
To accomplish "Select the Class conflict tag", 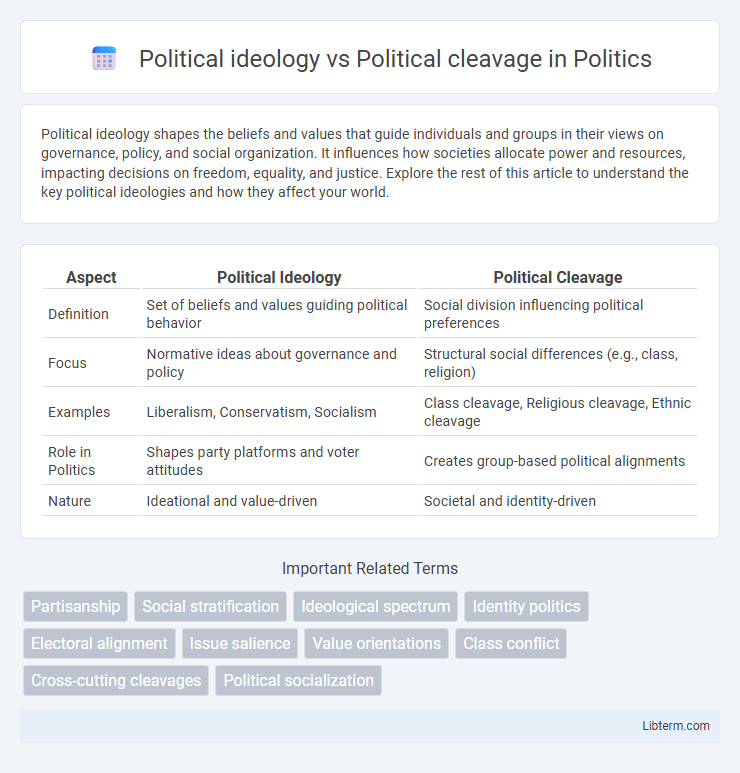I will [511, 643].
